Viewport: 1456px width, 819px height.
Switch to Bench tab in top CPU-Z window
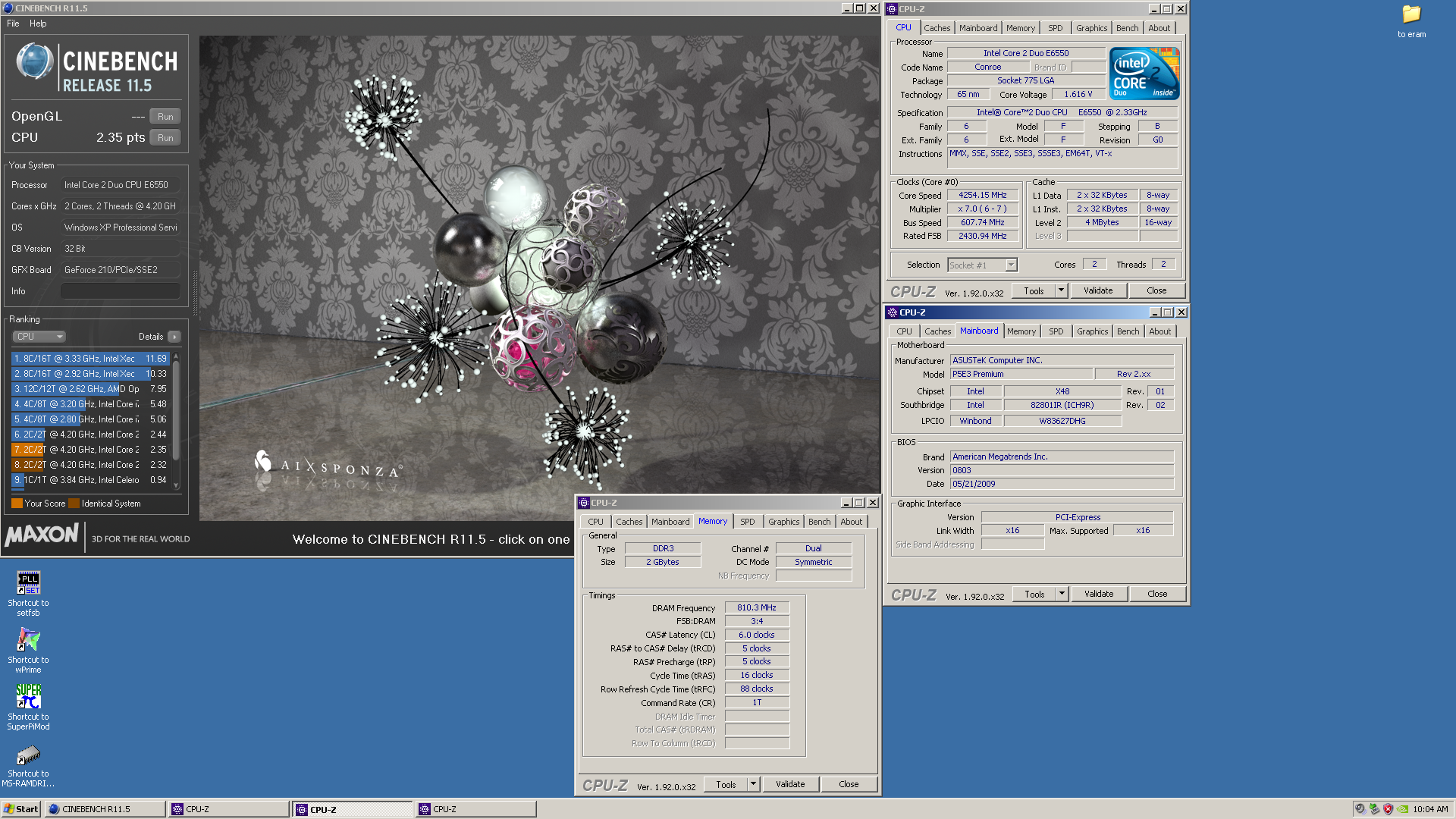(x=1127, y=28)
